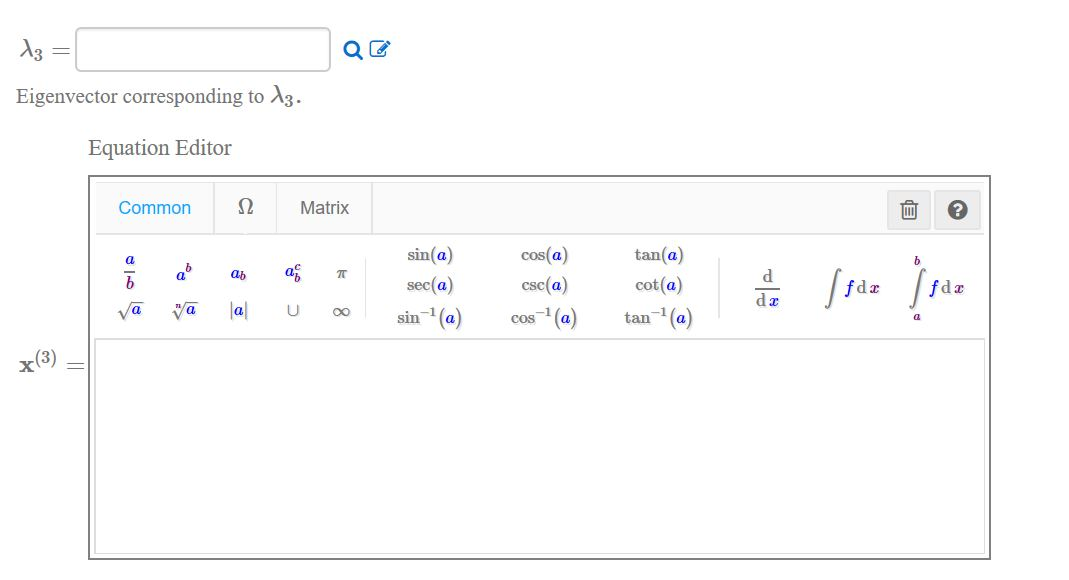Screen dimensions: 1069x580
Task: Open the equation edit tool next to lambda field
Action: [378, 46]
